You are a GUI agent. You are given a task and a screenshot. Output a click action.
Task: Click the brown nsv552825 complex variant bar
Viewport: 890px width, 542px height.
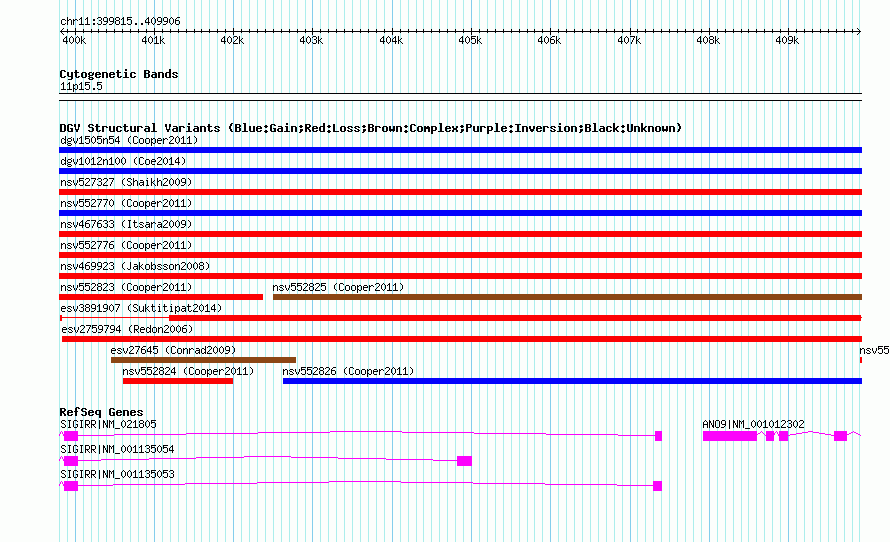(568, 297)
